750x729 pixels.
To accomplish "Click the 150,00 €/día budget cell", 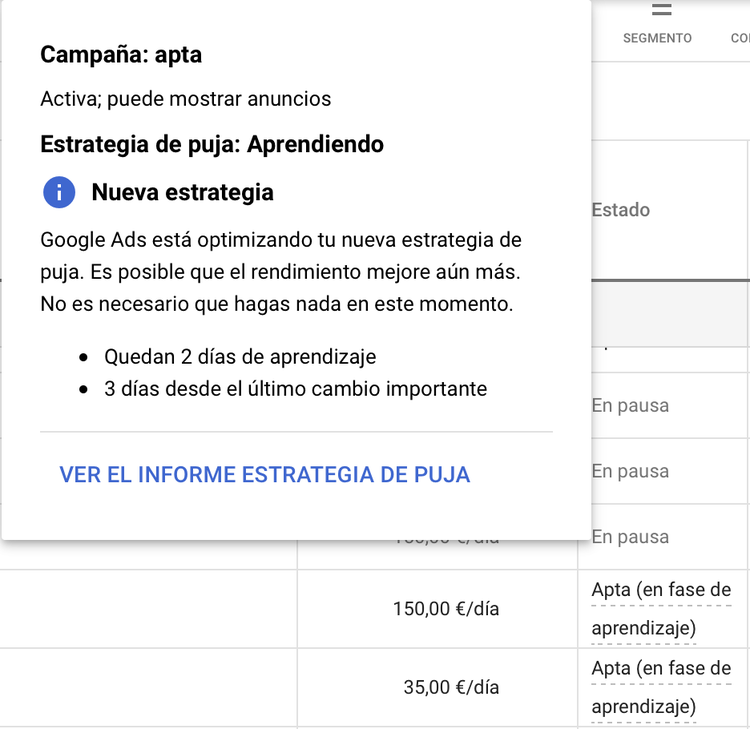I will tap(446, 609).
